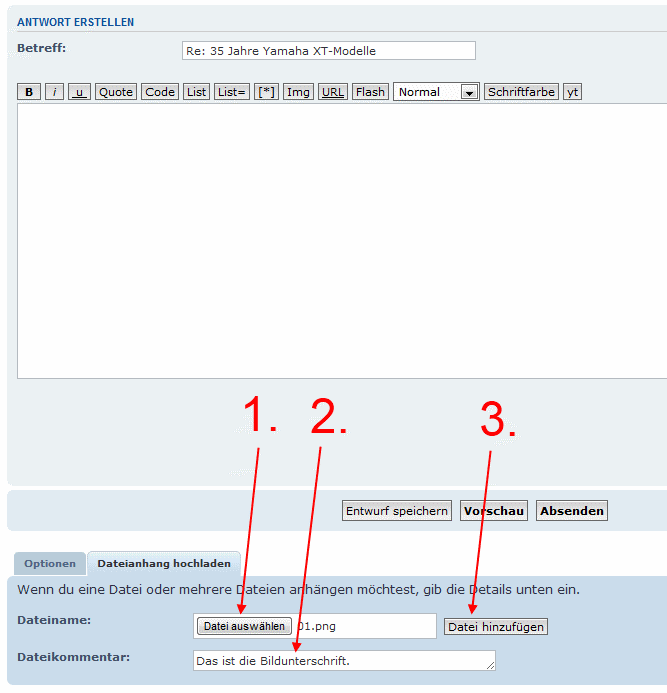667x693 pixels.
Task: Submit the reply with Absenden
Action: tap(572, 511)
